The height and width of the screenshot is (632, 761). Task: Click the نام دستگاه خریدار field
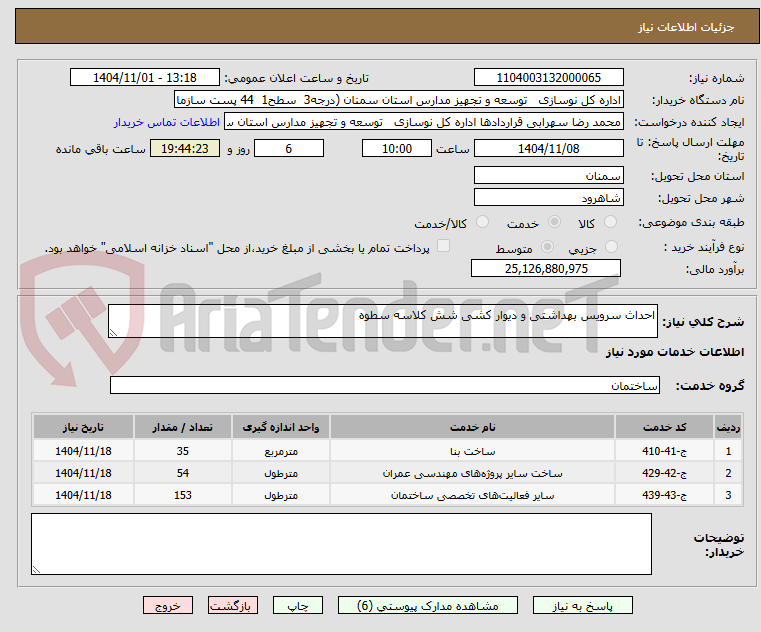[x=398, y=100]
